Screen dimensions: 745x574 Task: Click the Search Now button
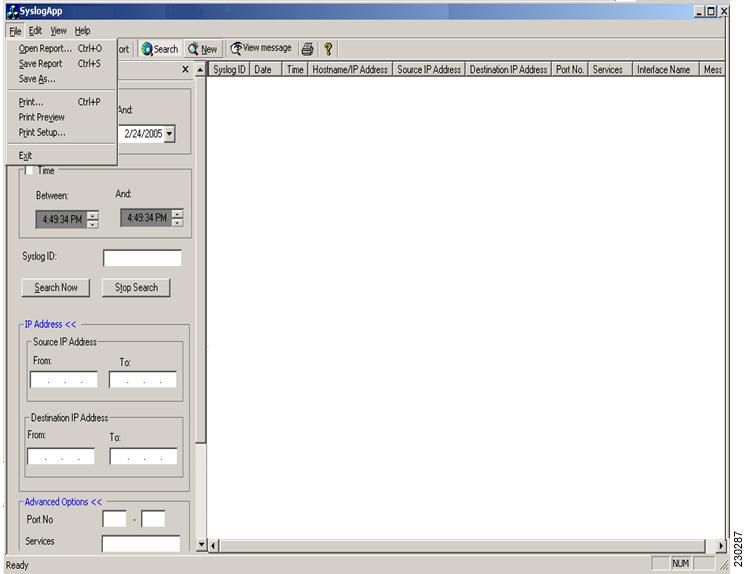click(x=56, y=287)
